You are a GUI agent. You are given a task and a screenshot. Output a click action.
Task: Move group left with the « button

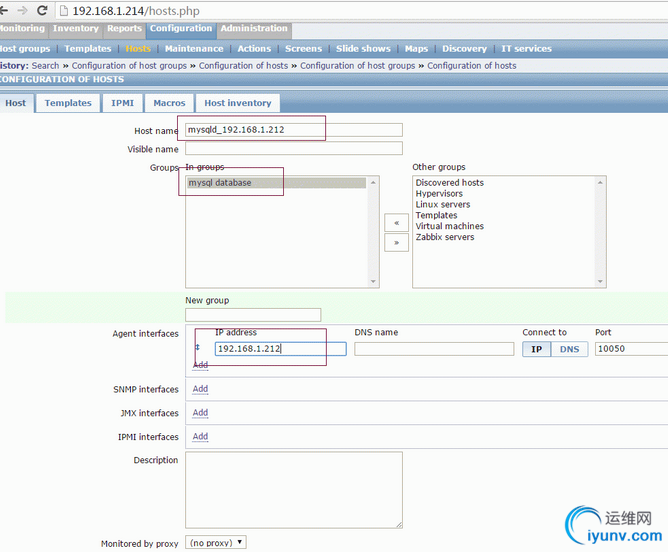tap(396, 223)
